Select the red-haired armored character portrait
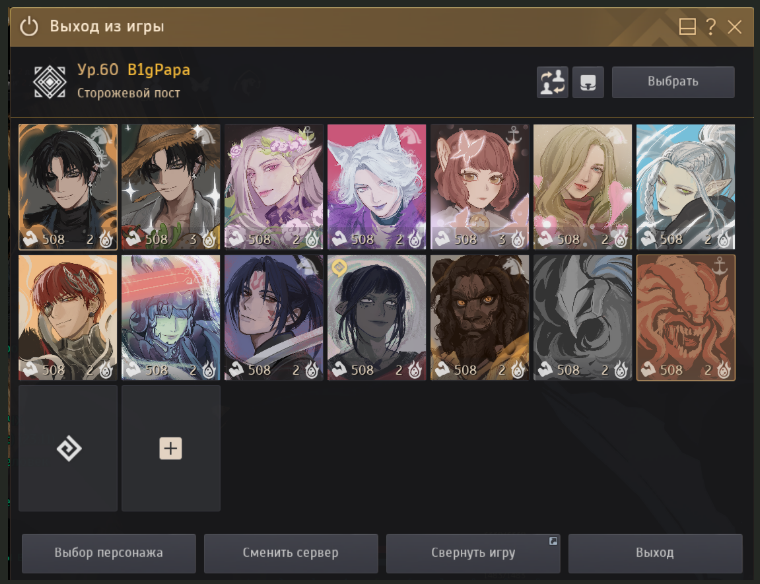This screenshot has height=584, width=760. point(68,317)
